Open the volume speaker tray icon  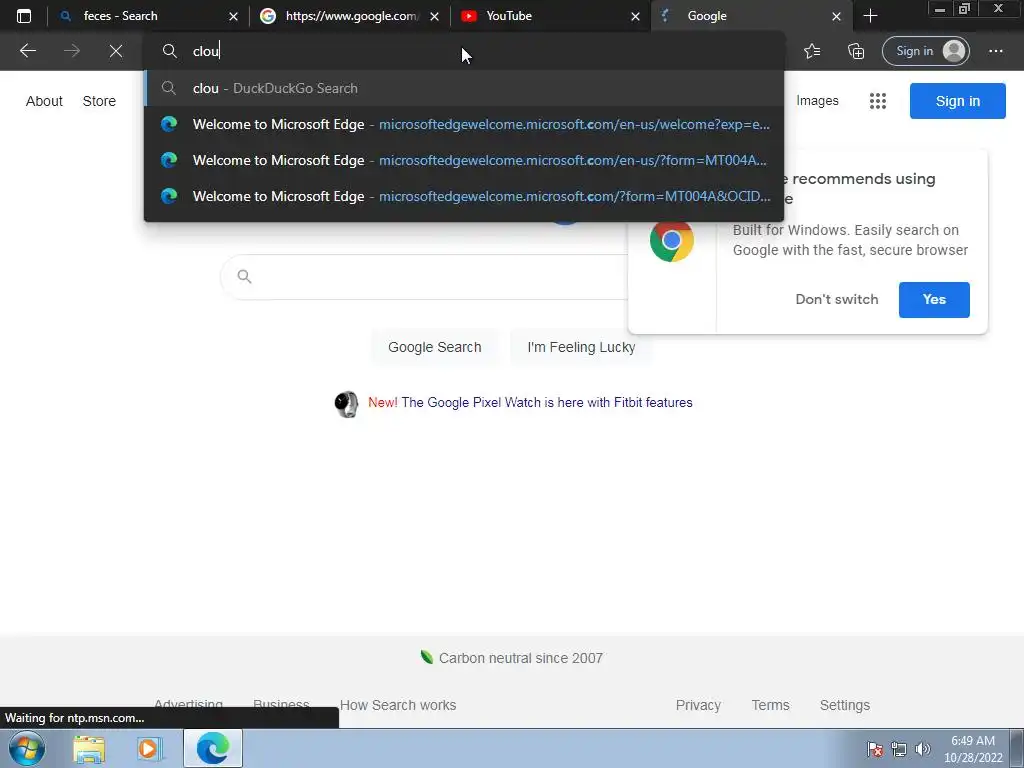(923, 749)
